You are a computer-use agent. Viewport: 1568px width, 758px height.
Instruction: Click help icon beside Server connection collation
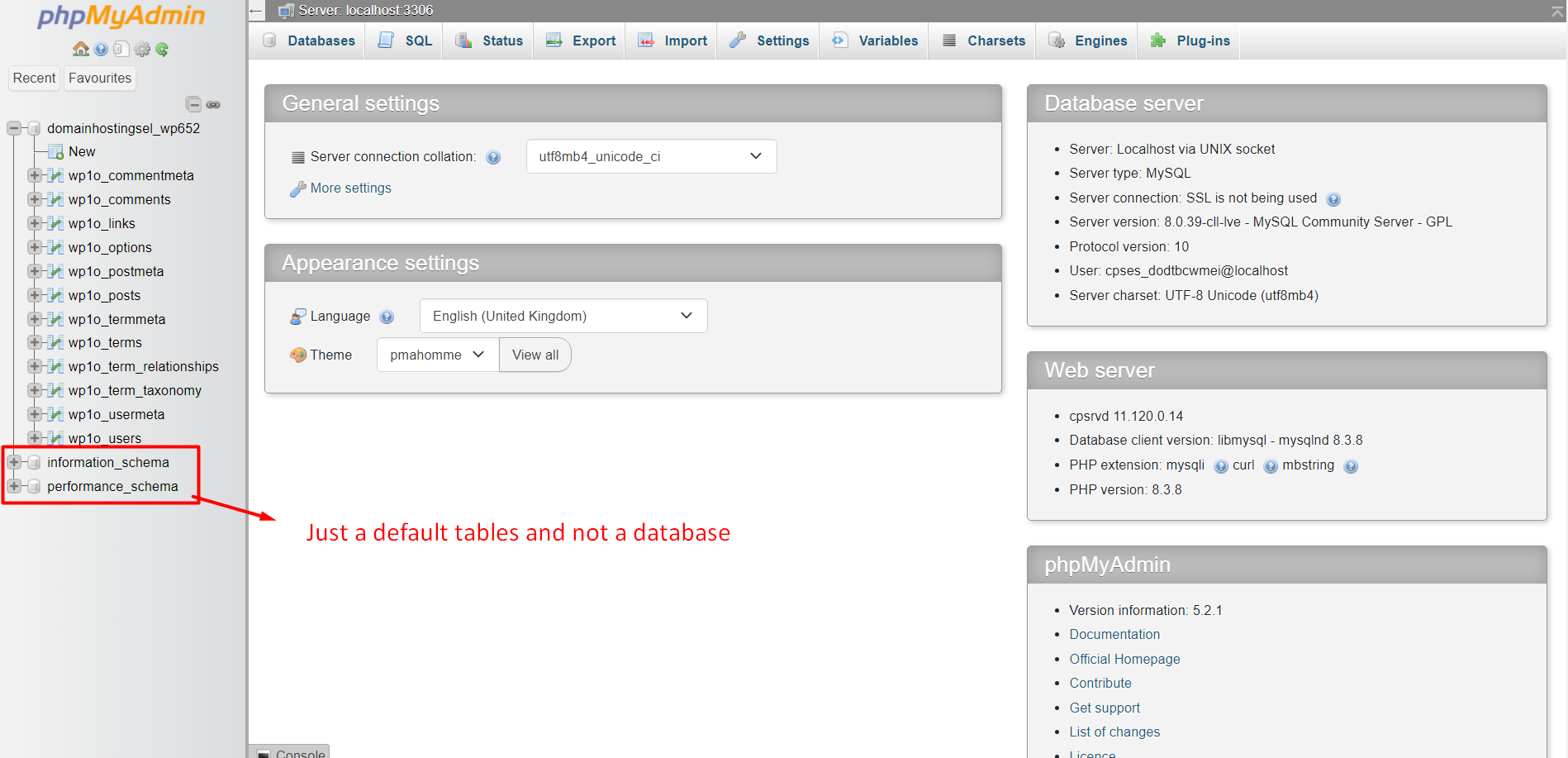[493, 157]
